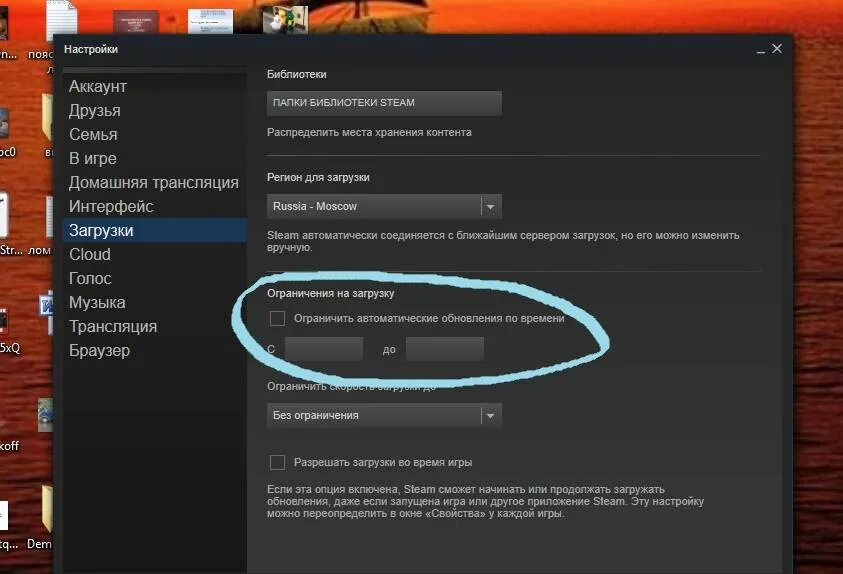The image size is (843, 574).
Task: Click the download region dropdown arrow
Action: [490, 206]
